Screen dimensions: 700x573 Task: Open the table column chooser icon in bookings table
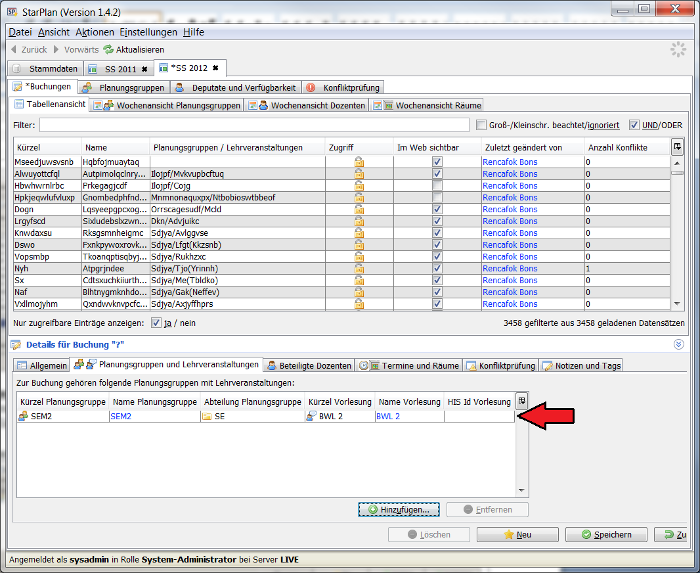(677, 147)
